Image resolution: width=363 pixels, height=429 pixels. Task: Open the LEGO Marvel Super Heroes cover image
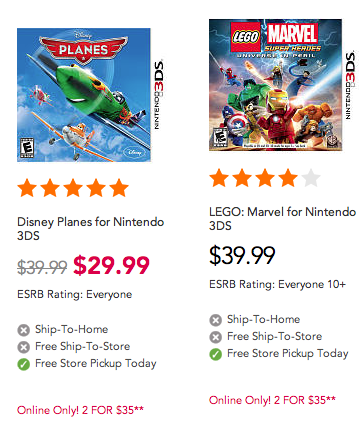coord(282,85)
